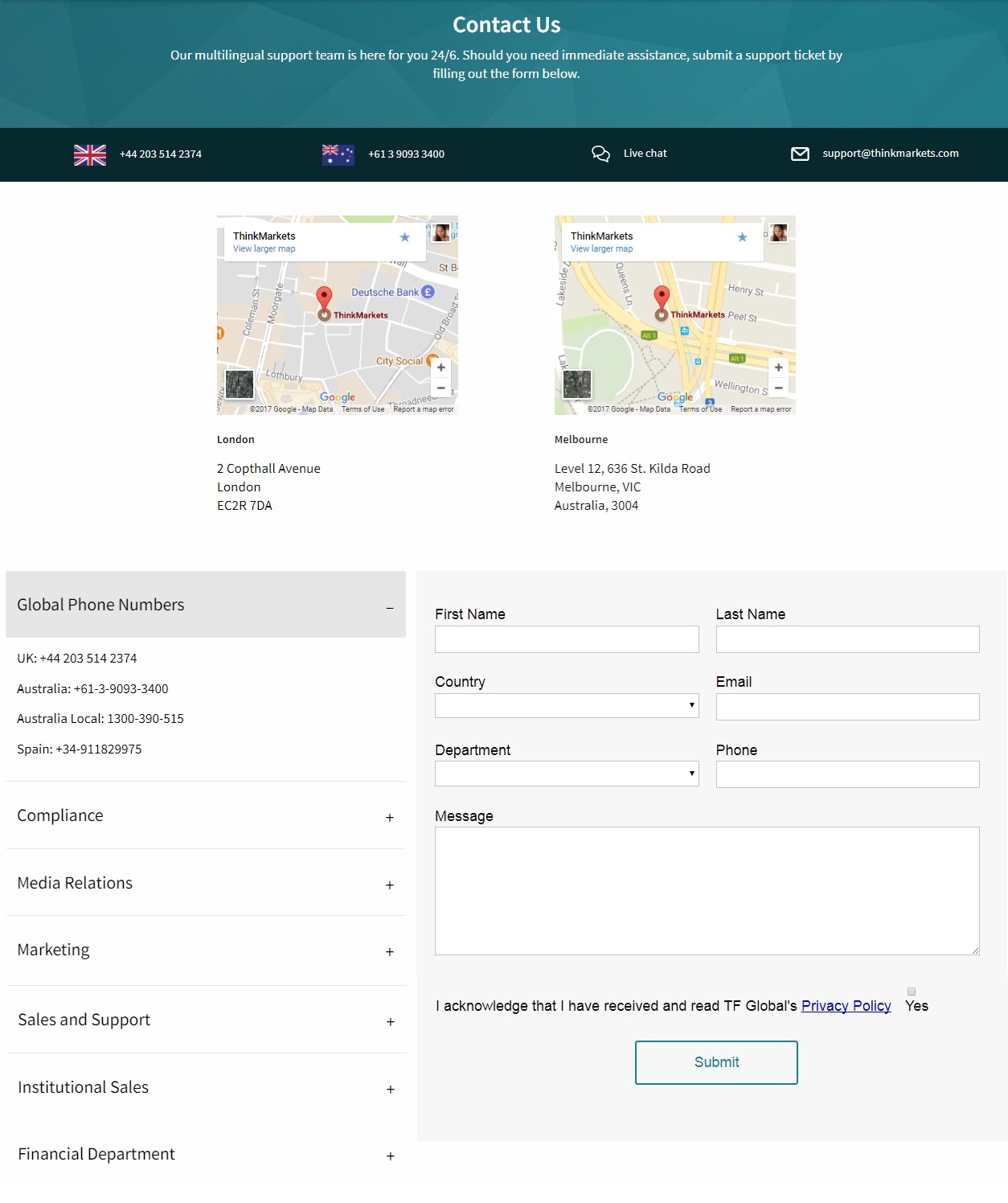Viewport: 1008px width, 1203px height.
Task: Click the save star on the London map
Action: [405, 238]
